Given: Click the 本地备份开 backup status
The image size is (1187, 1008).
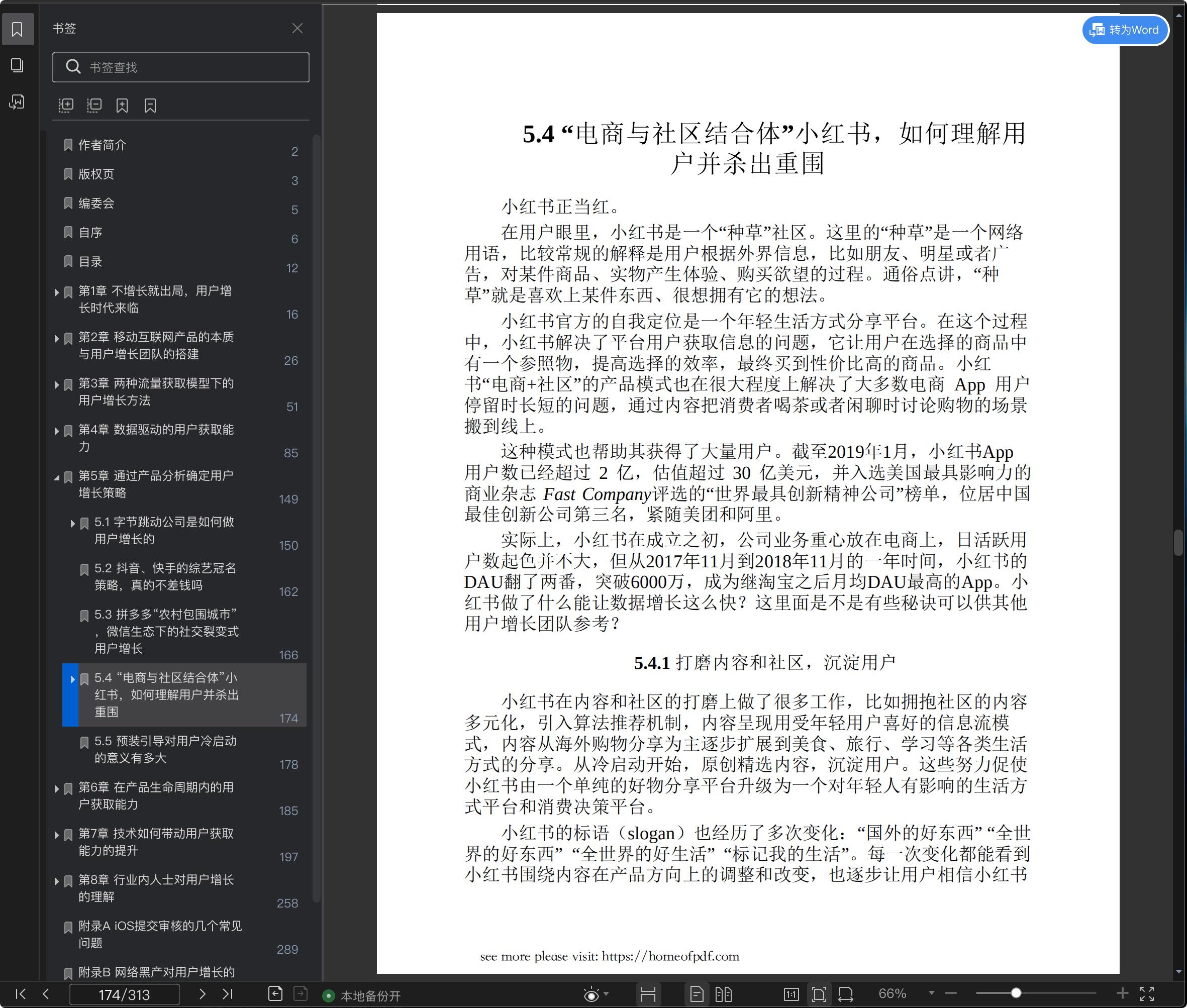Looking at the screenshot, I should click(x=362, y=996).
